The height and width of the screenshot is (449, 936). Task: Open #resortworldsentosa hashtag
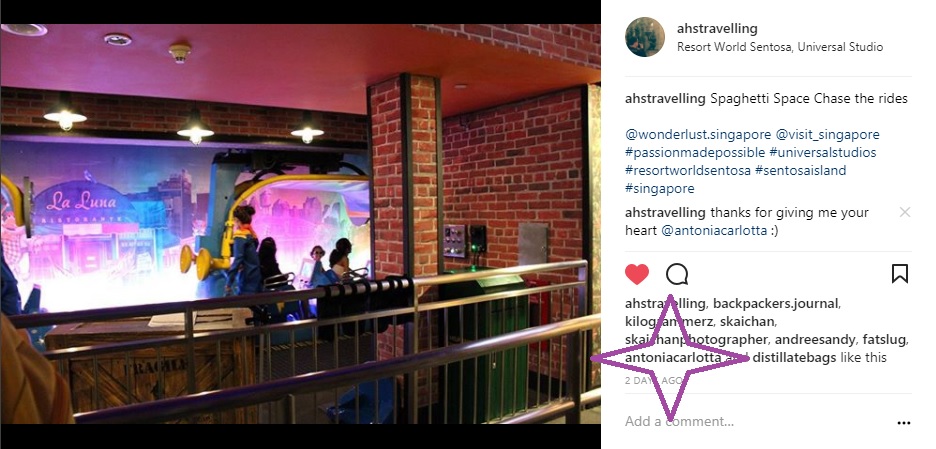pyautogui.click(x=688, y=170)
